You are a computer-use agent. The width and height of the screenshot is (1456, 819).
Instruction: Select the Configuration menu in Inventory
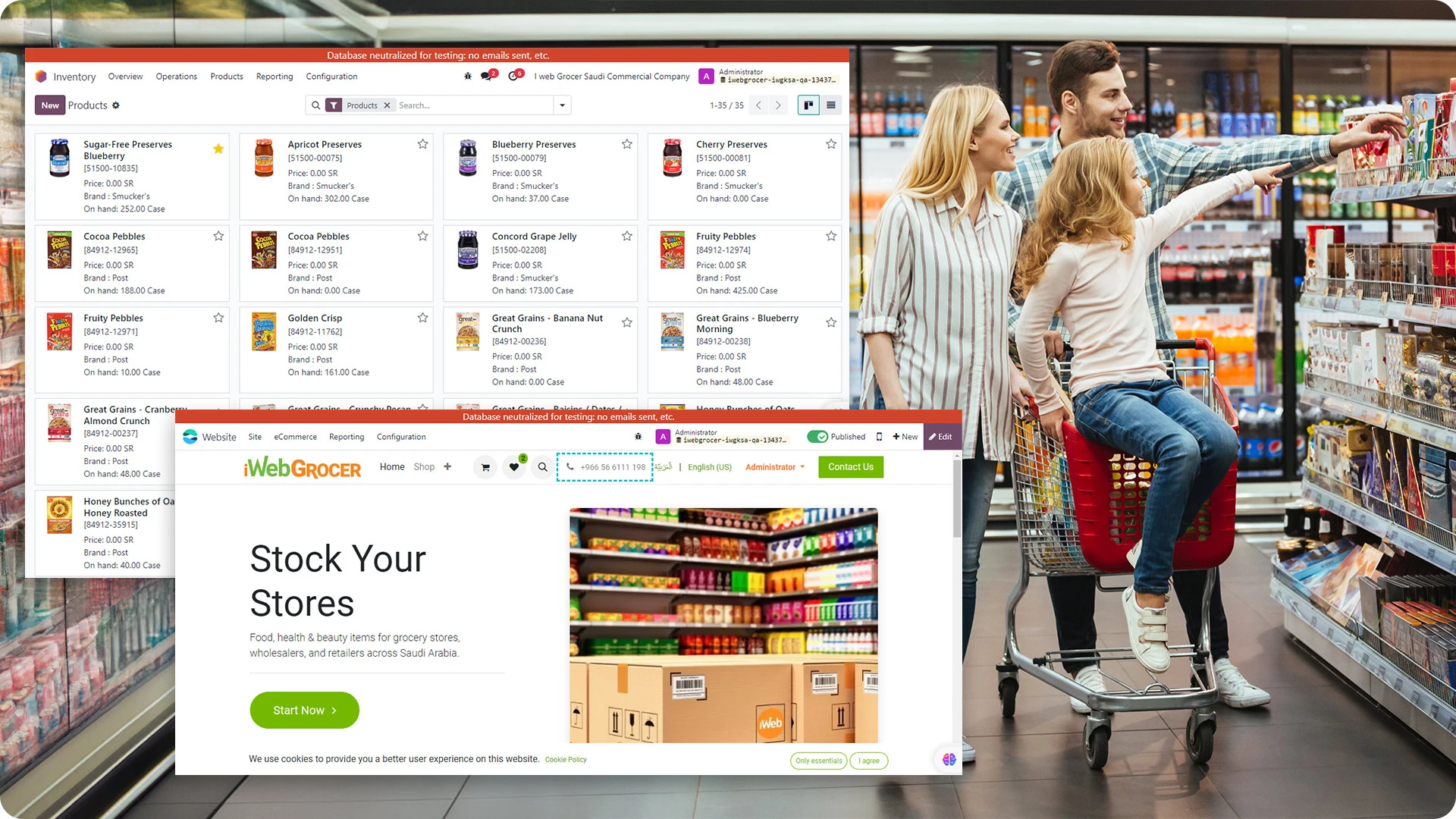(332, 76)
